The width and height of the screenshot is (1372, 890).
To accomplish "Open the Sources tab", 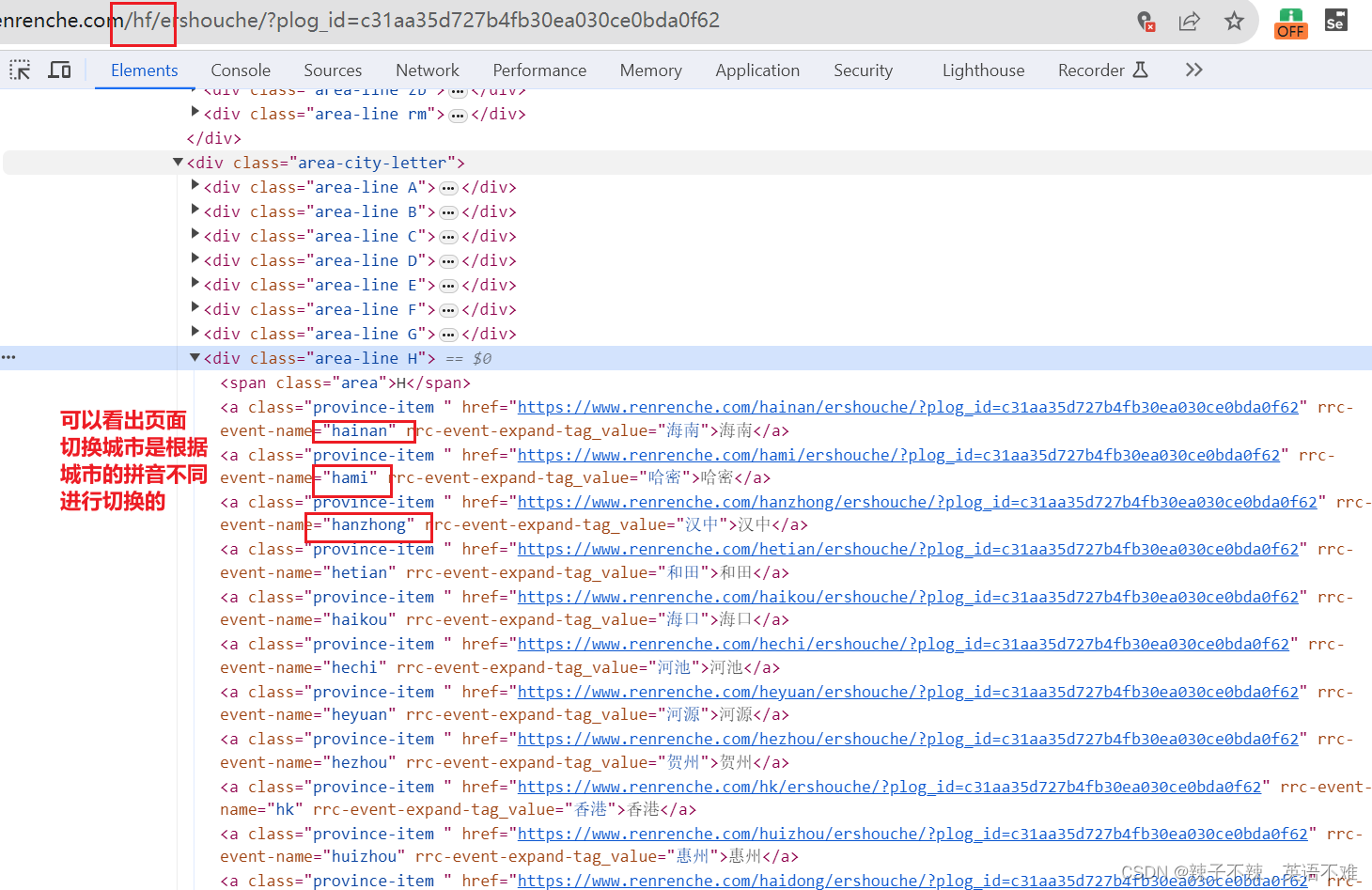I will click(x=333, y=70).
